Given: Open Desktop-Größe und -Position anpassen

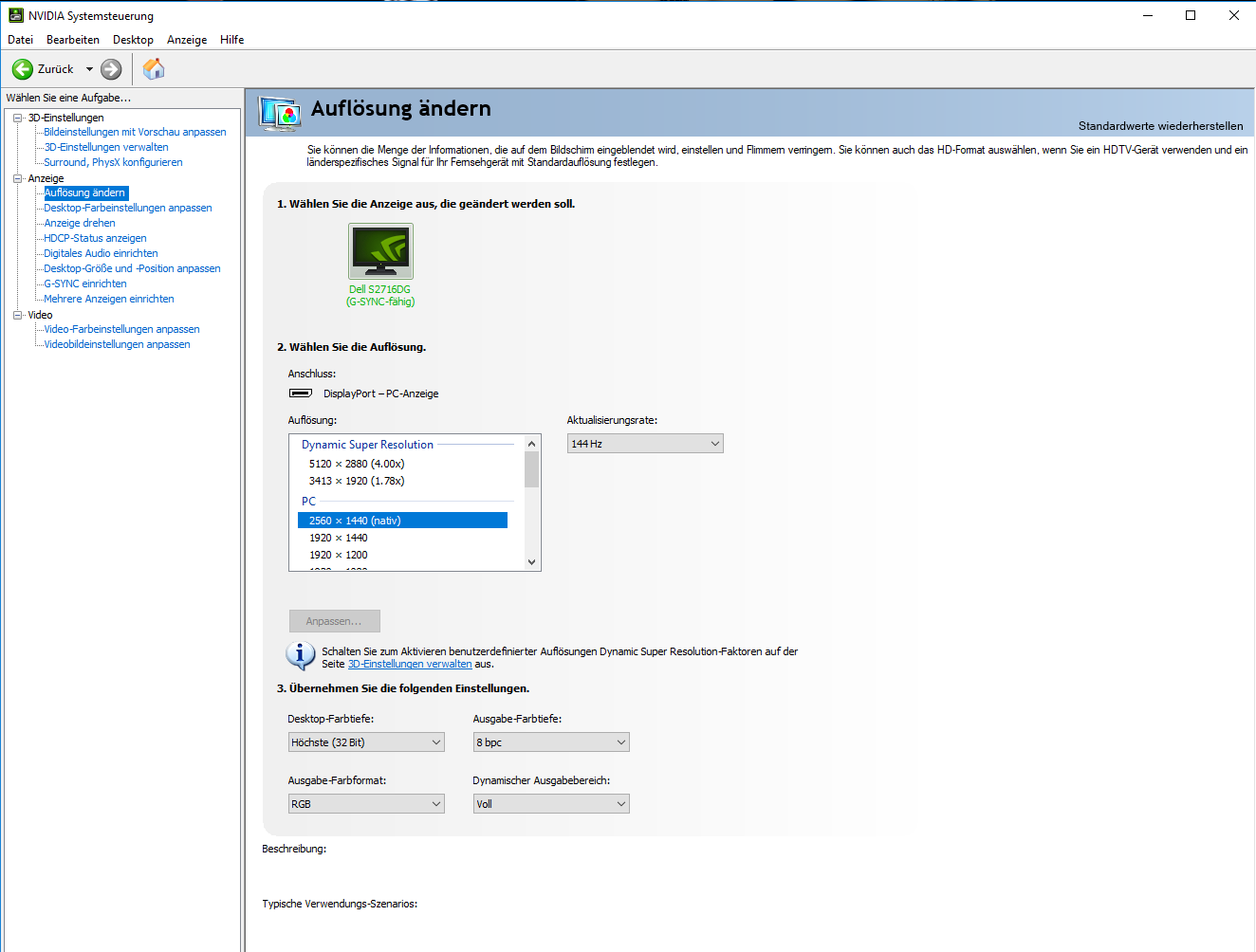Looking at the screenshot, I should 132,268.
